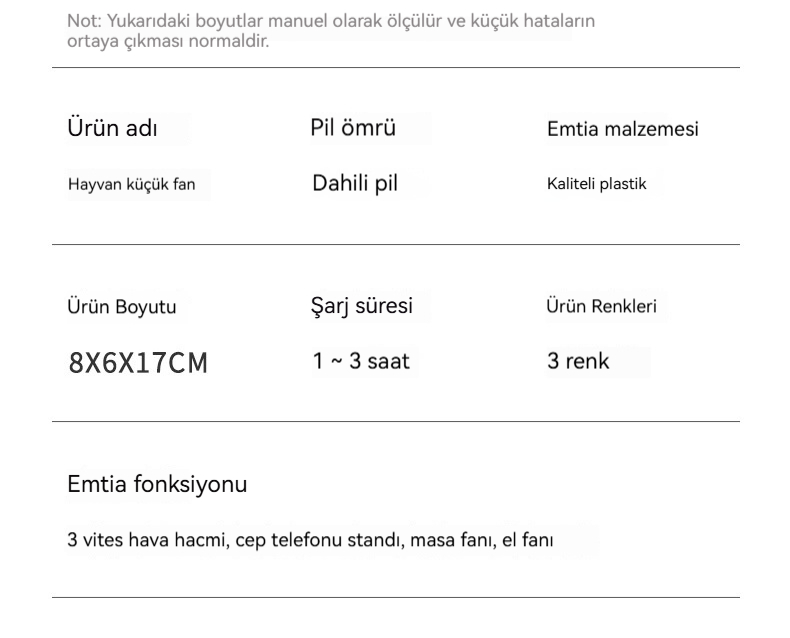Select the '8X6X17CM' dimension text
Viewport: 790px width, 638px height.
(x=138, y=362)
